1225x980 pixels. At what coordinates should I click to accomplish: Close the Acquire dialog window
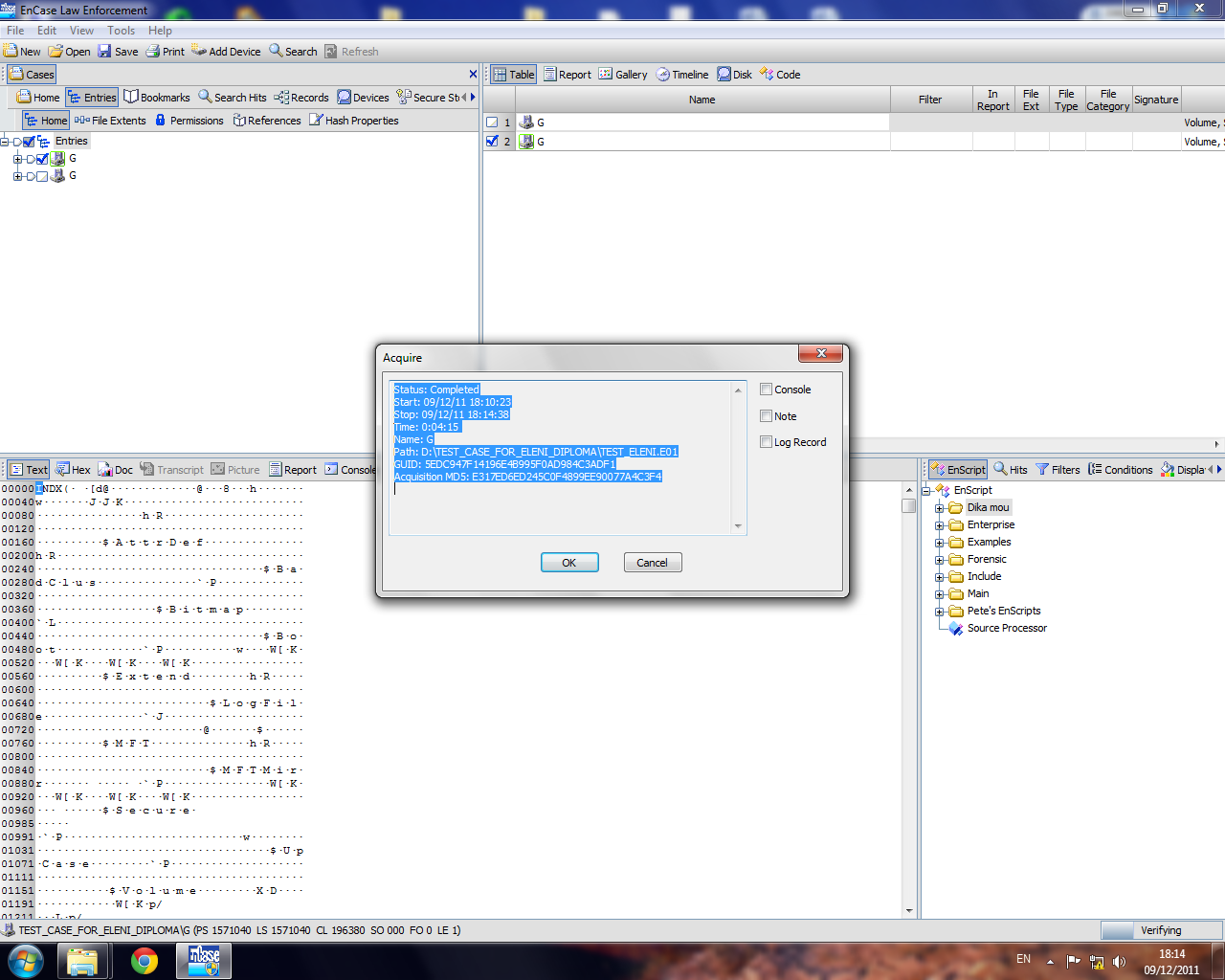[x=820, y=354]
